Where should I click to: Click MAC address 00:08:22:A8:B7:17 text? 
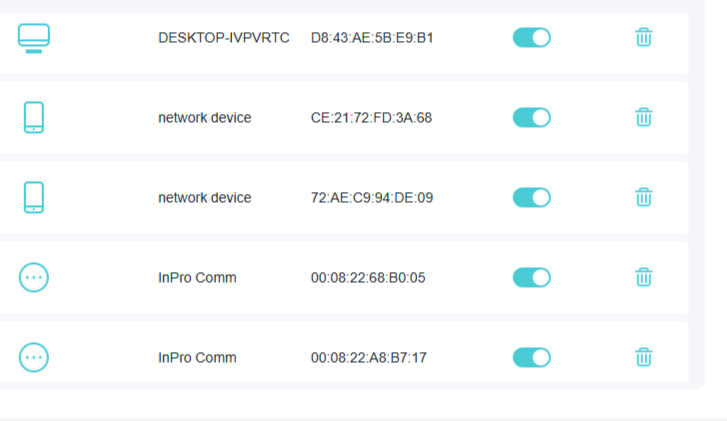point(369,358)
